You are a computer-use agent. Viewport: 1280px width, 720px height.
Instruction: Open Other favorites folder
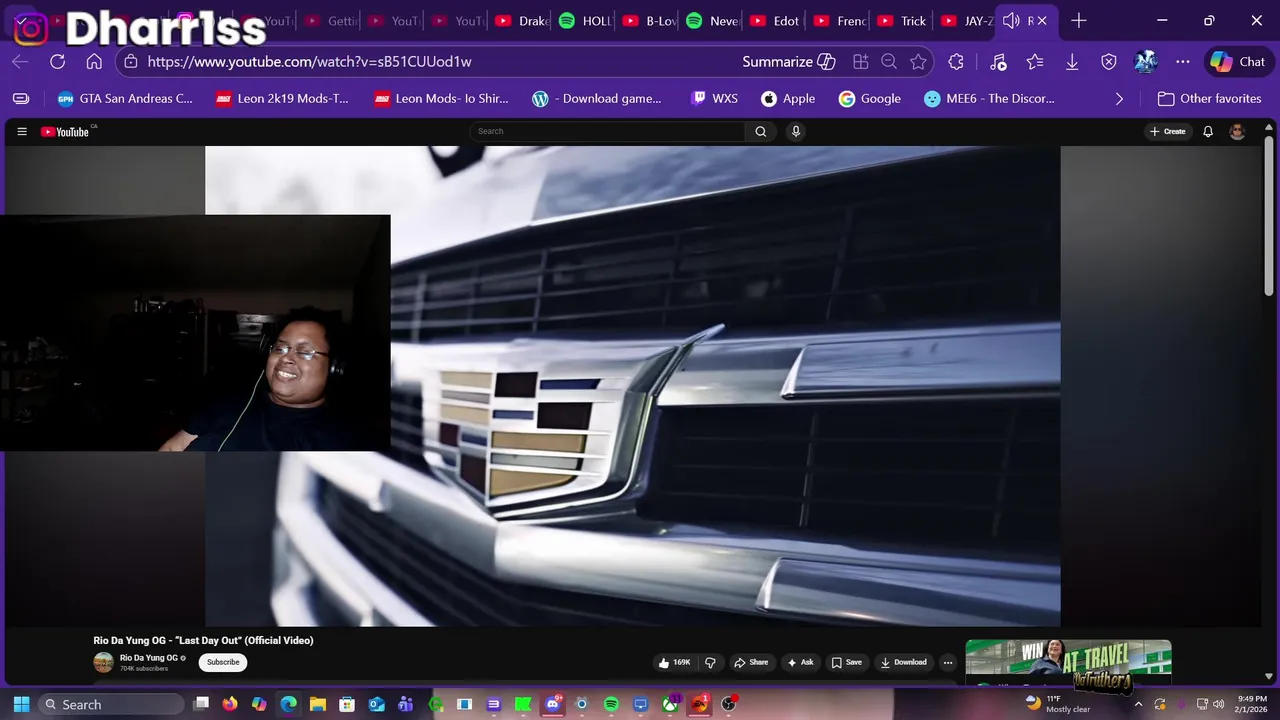(1209, 99)
